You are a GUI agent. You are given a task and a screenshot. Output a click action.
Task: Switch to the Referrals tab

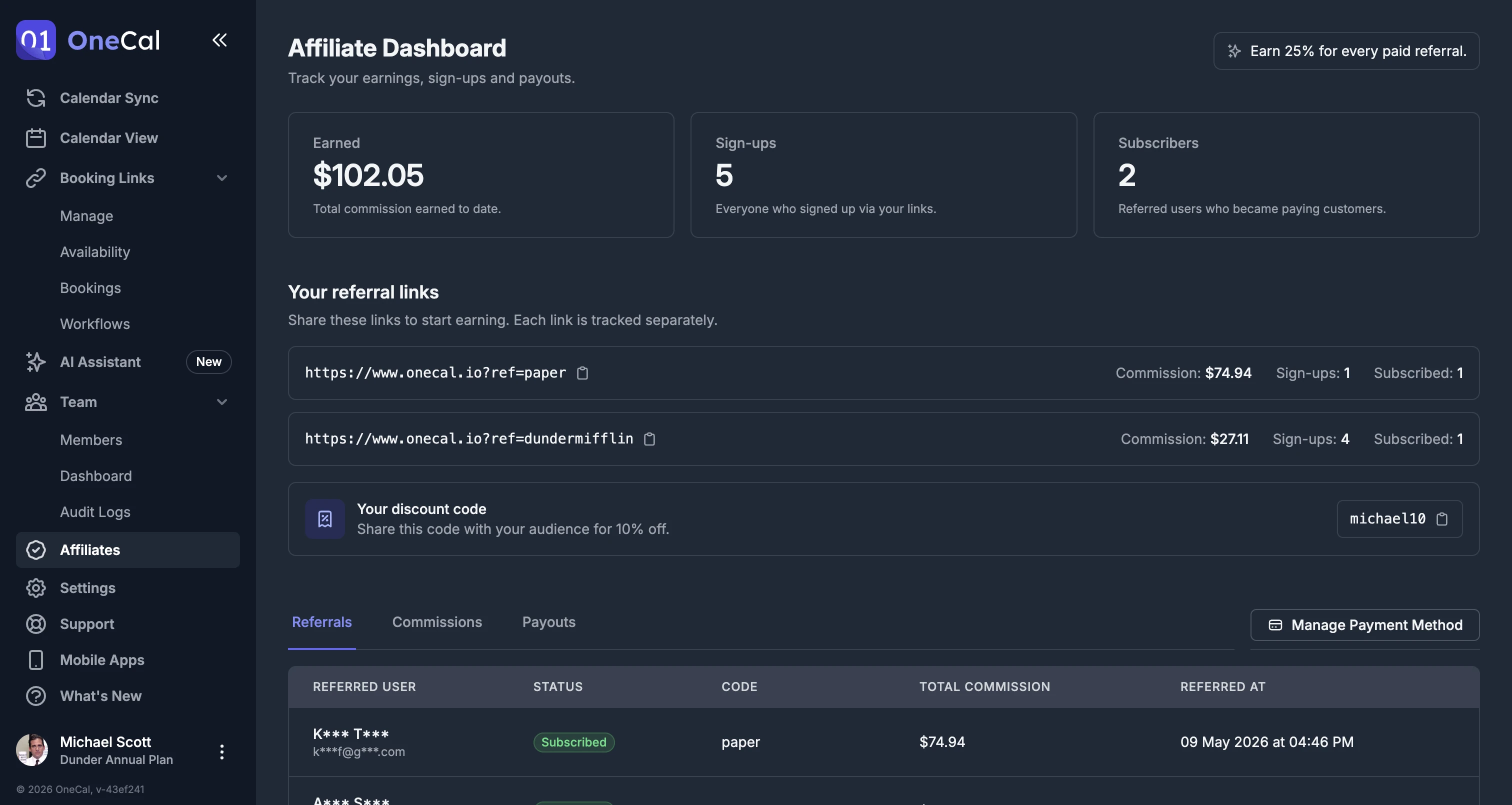321,622
